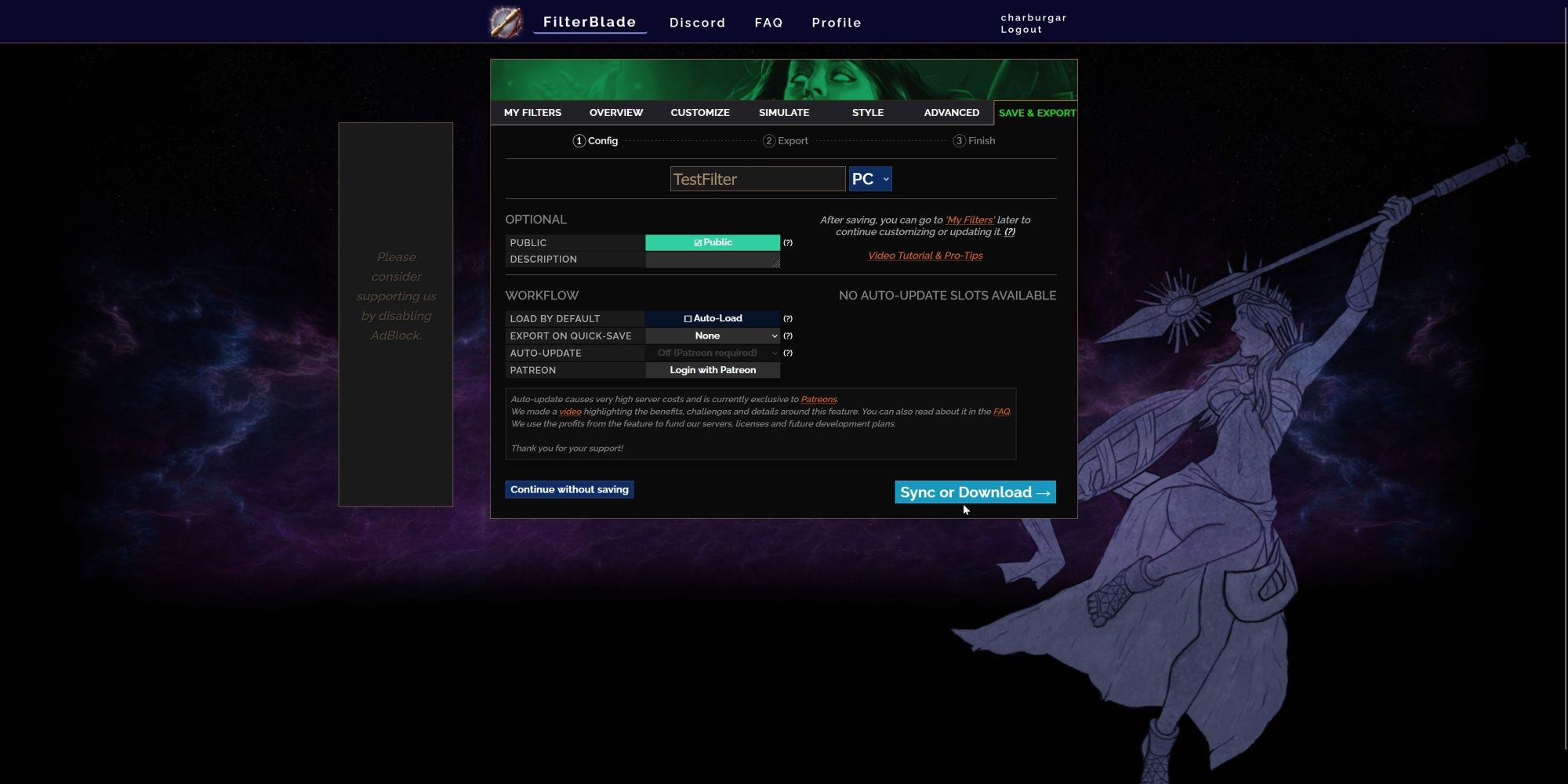
Task: Click the FilterBlade logo icon
Action: pos(505,20)
